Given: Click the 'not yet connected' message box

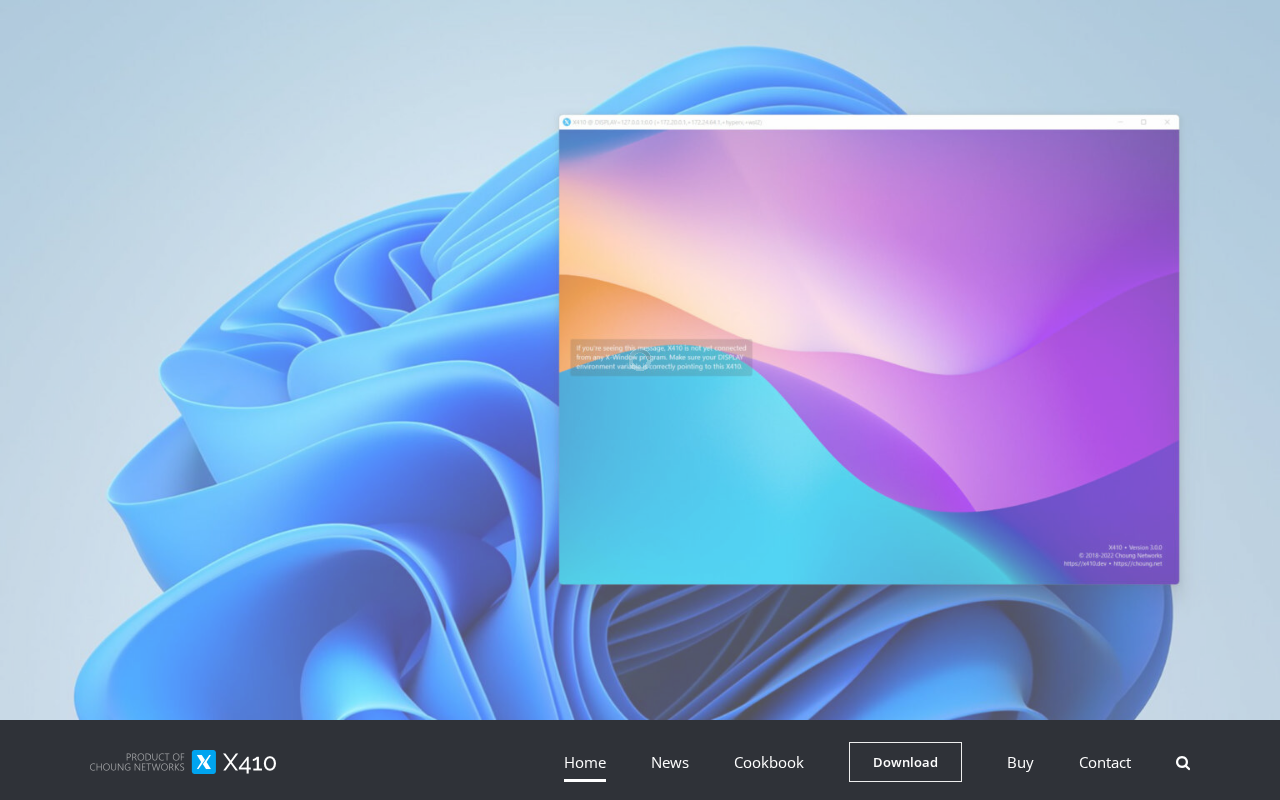Looking at the screenshot, I should (x=661, y=357).
